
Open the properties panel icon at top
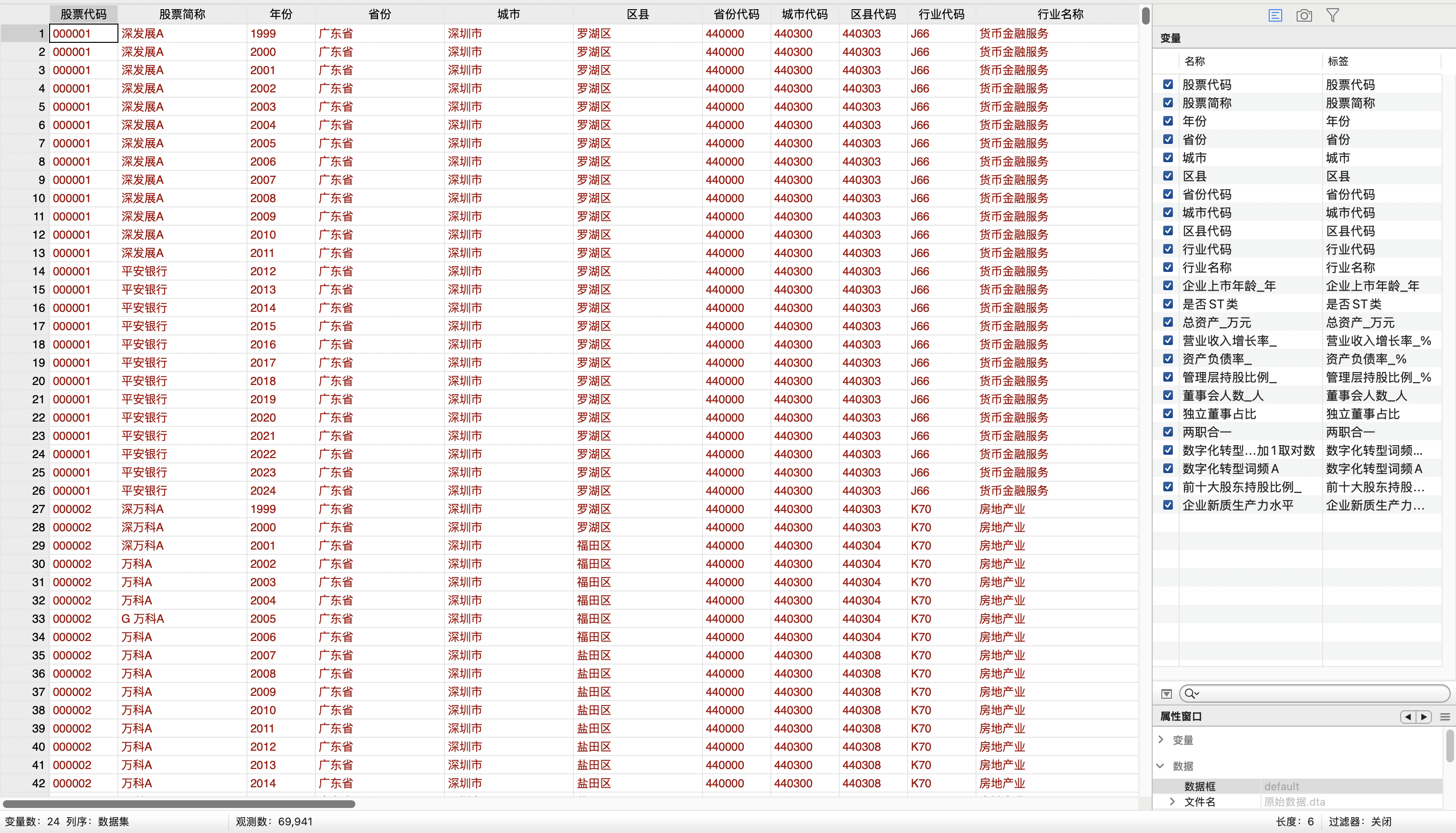click(x=1274, y=15)
